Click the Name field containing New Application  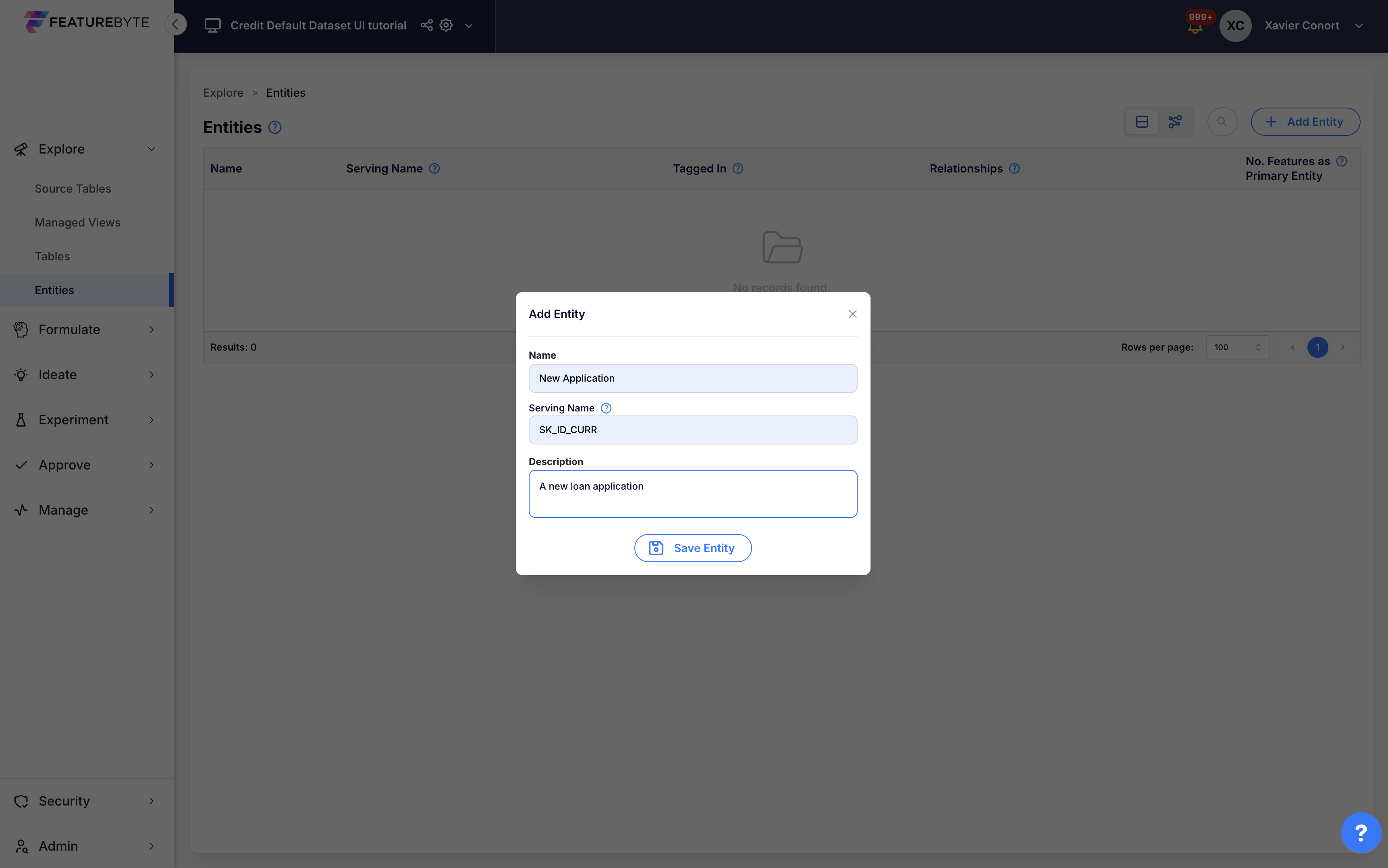692,378
